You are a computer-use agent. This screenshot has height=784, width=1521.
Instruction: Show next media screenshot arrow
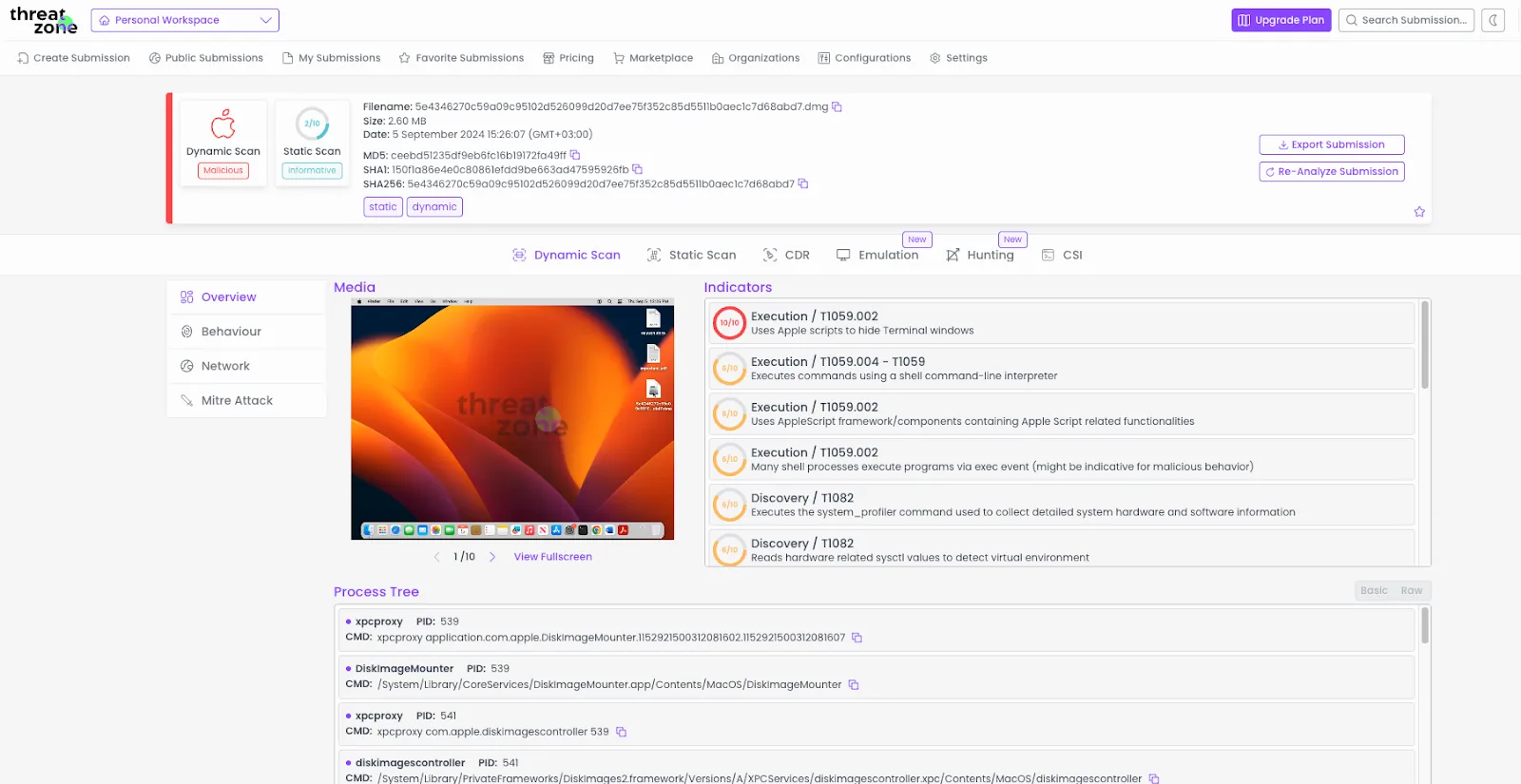[x=492, y=557]
